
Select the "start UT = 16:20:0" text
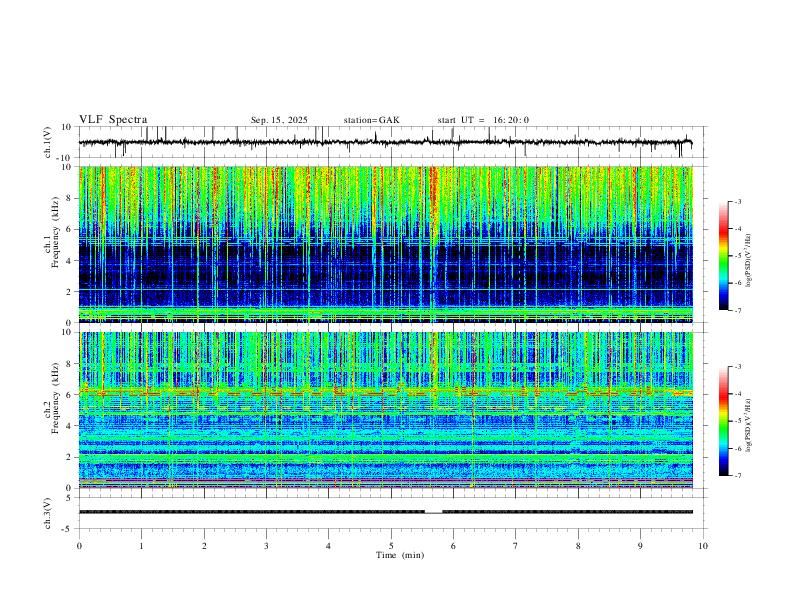coord(483,120)
